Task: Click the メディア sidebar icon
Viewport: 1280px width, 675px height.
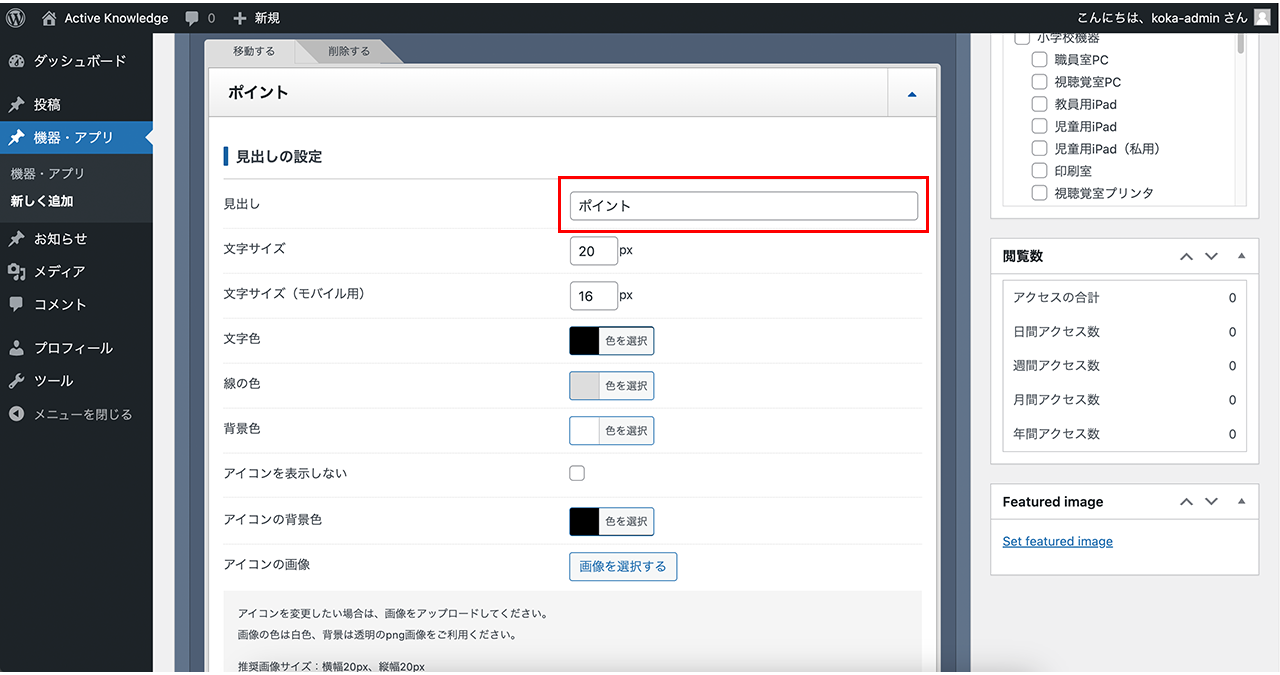Action: [x=16, y=272]
